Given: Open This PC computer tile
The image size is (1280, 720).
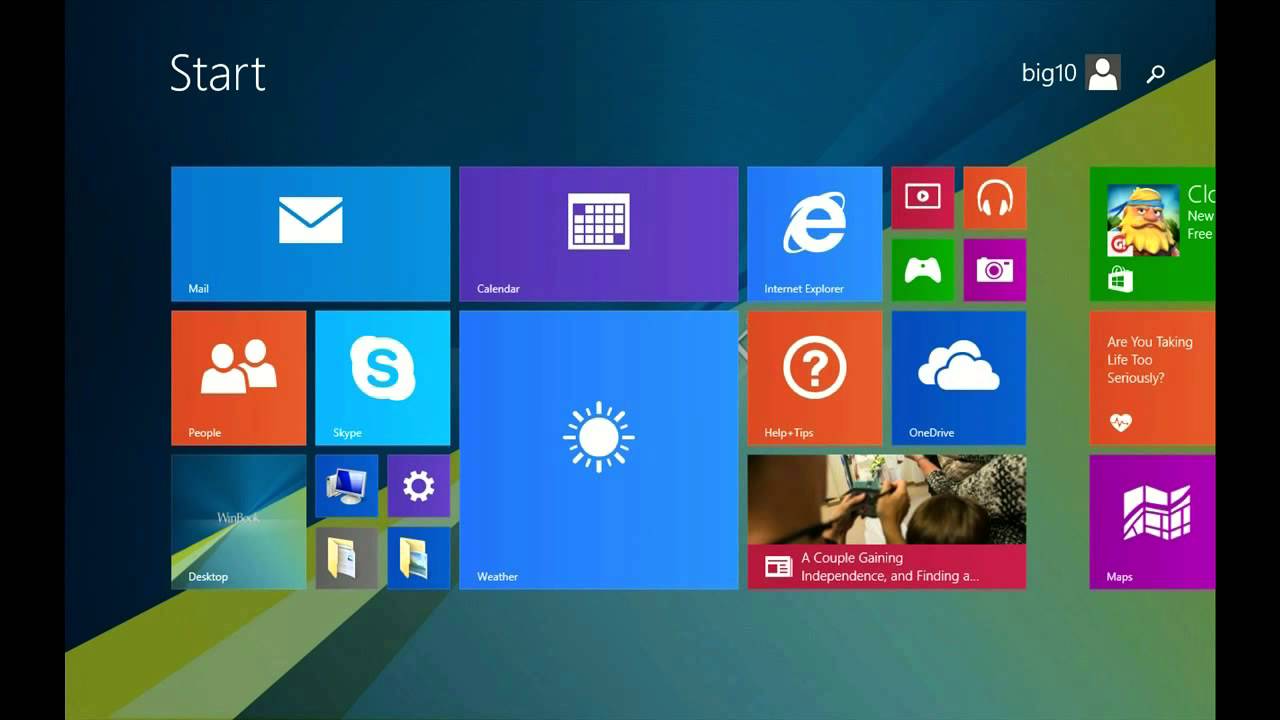Looking at the screenshot, I should (x=346, y=486).
